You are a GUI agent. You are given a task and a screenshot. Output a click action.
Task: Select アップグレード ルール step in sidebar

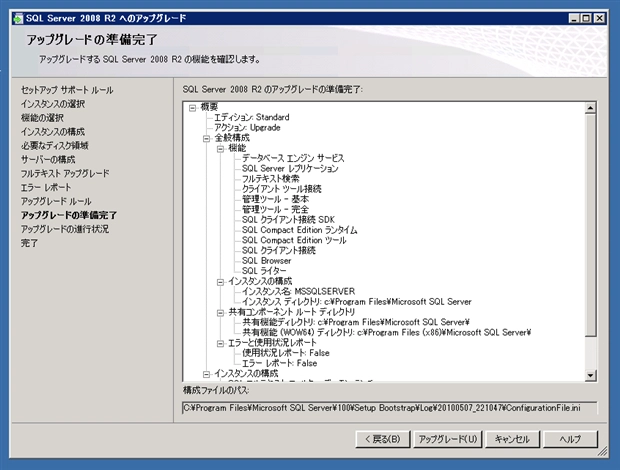pos(56,201)
